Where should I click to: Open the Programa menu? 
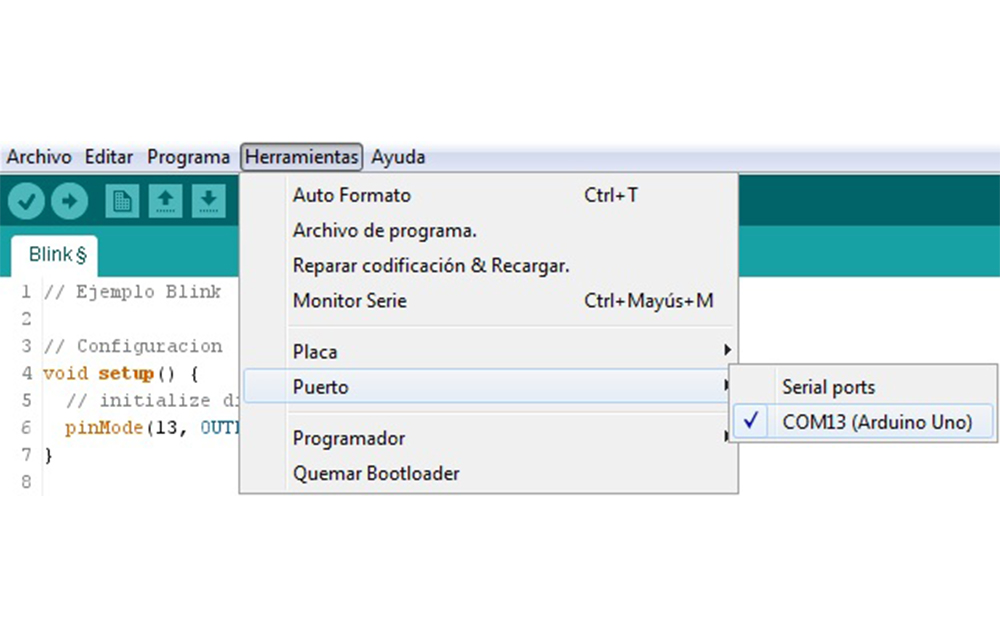(188, 157)
